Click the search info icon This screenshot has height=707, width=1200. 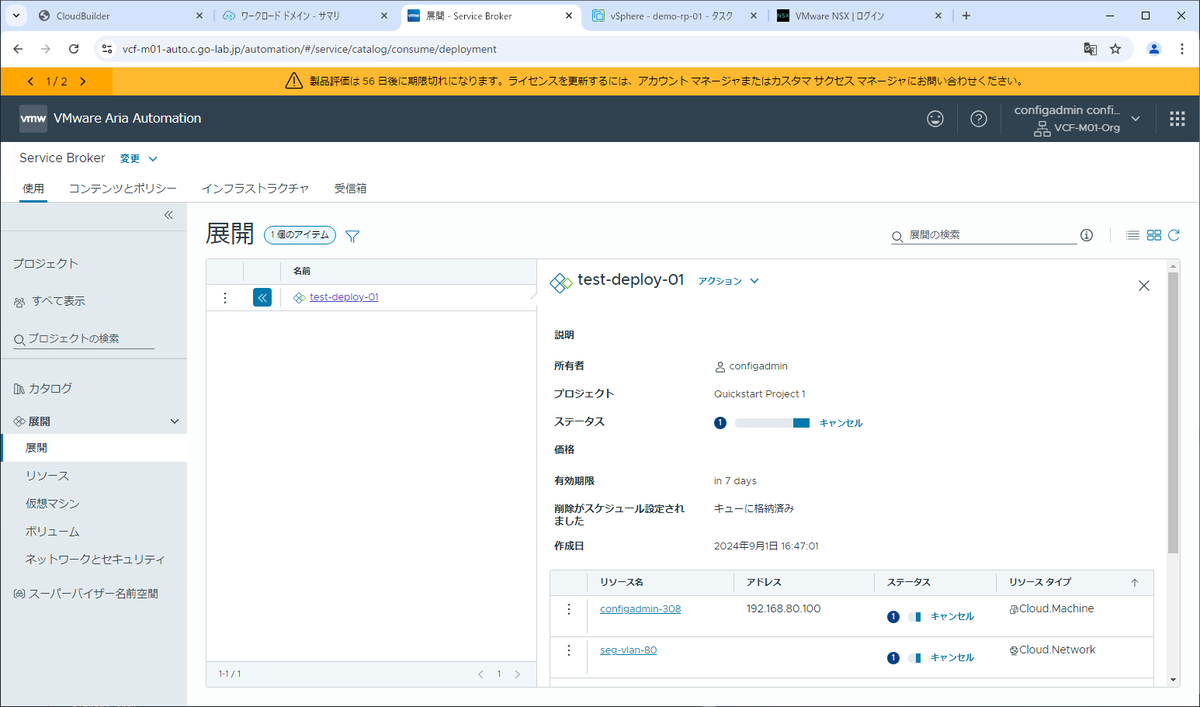1086,235
